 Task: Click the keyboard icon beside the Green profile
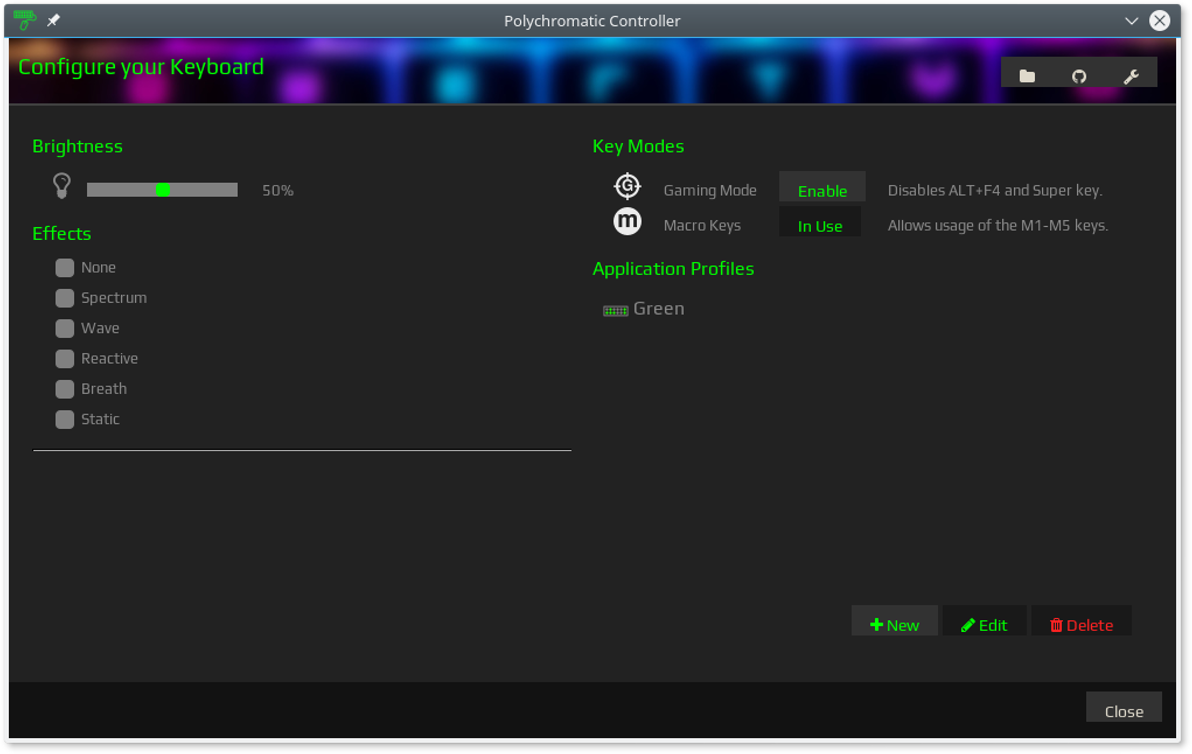point(614,309)
